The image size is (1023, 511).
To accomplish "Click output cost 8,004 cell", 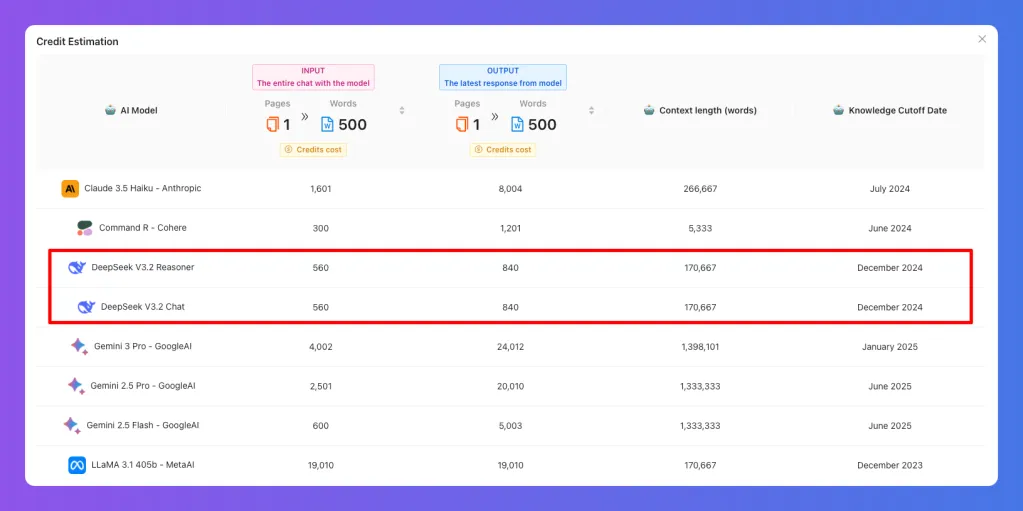I will pyautogui.click(x=510, y=189).
